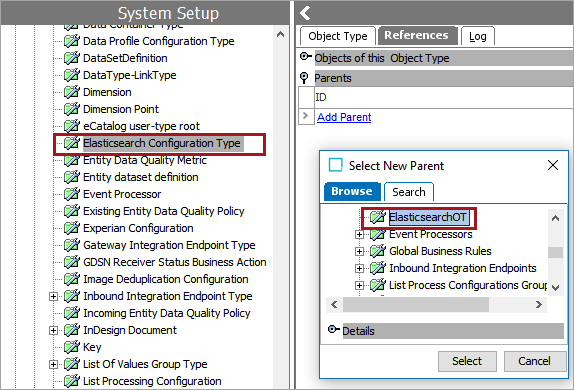Click the icon beside Dimension

(x=71, y=92)
